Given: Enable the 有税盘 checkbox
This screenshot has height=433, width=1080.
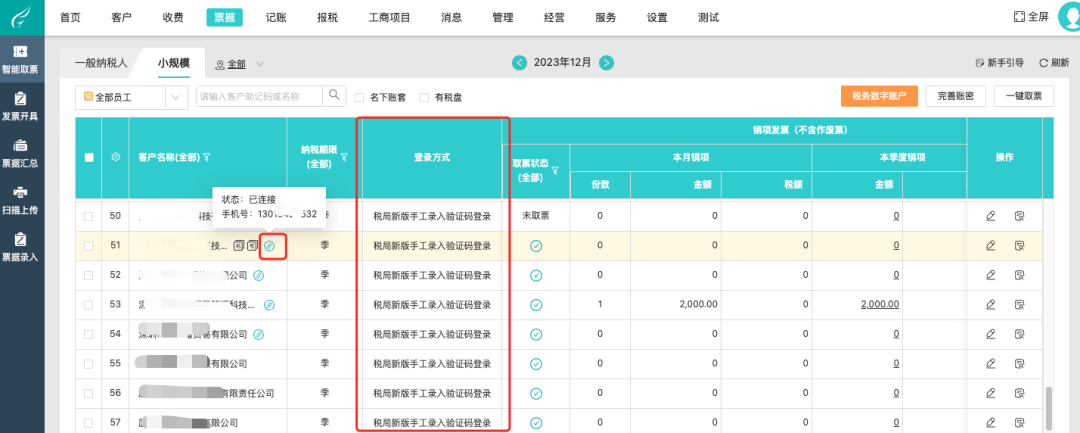Looking at the screenshot, I should pos(425,97).
